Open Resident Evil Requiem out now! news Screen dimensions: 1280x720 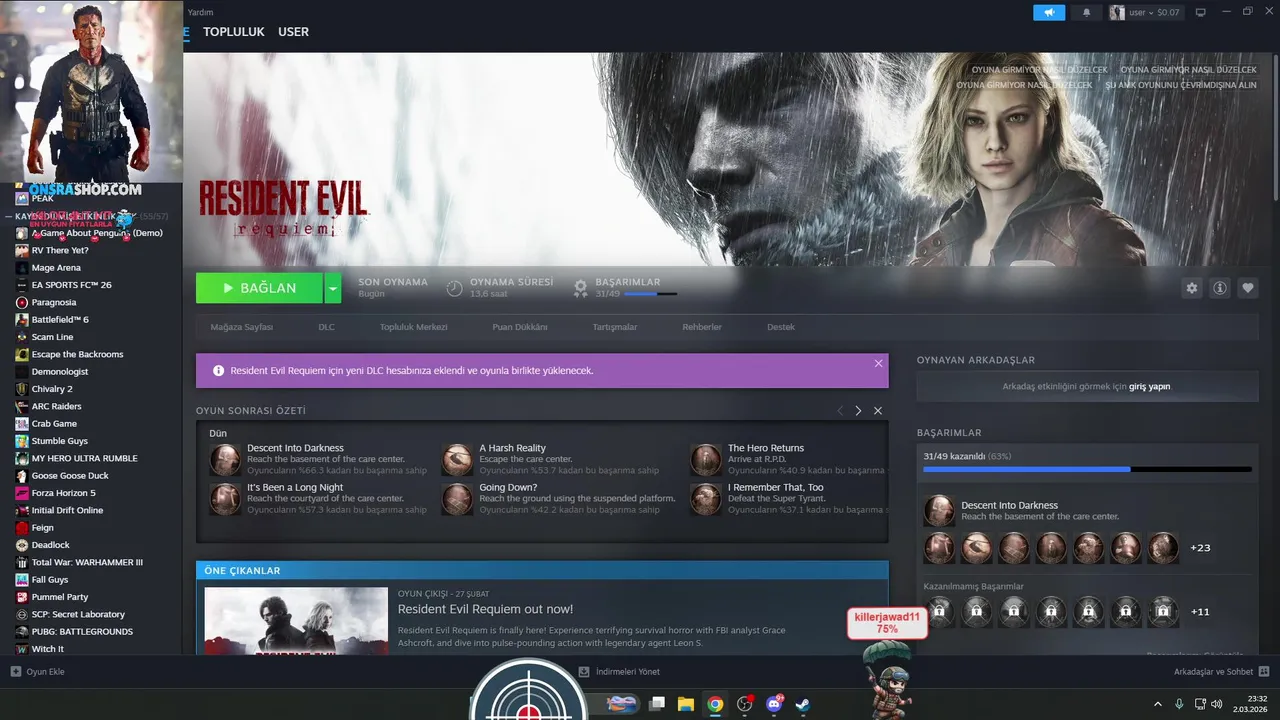485,609
